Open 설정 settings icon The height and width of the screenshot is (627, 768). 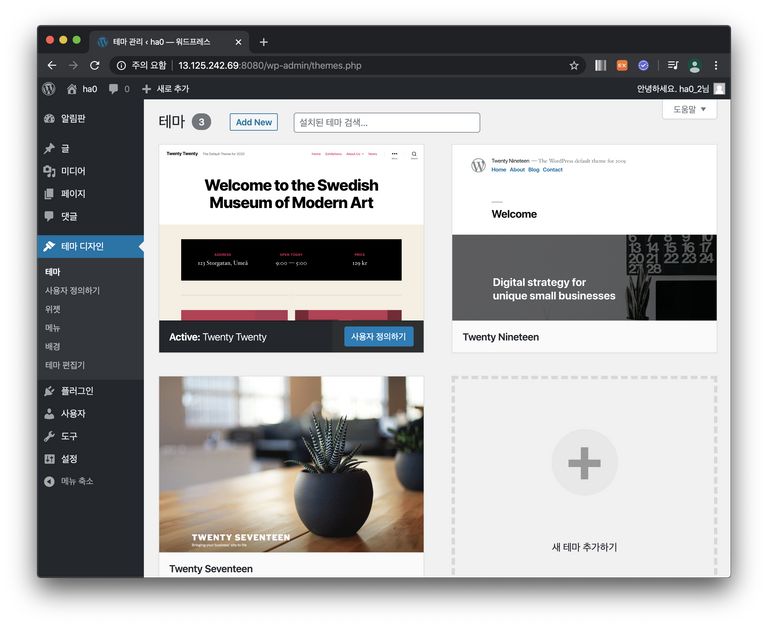click(x=49, y=458)
